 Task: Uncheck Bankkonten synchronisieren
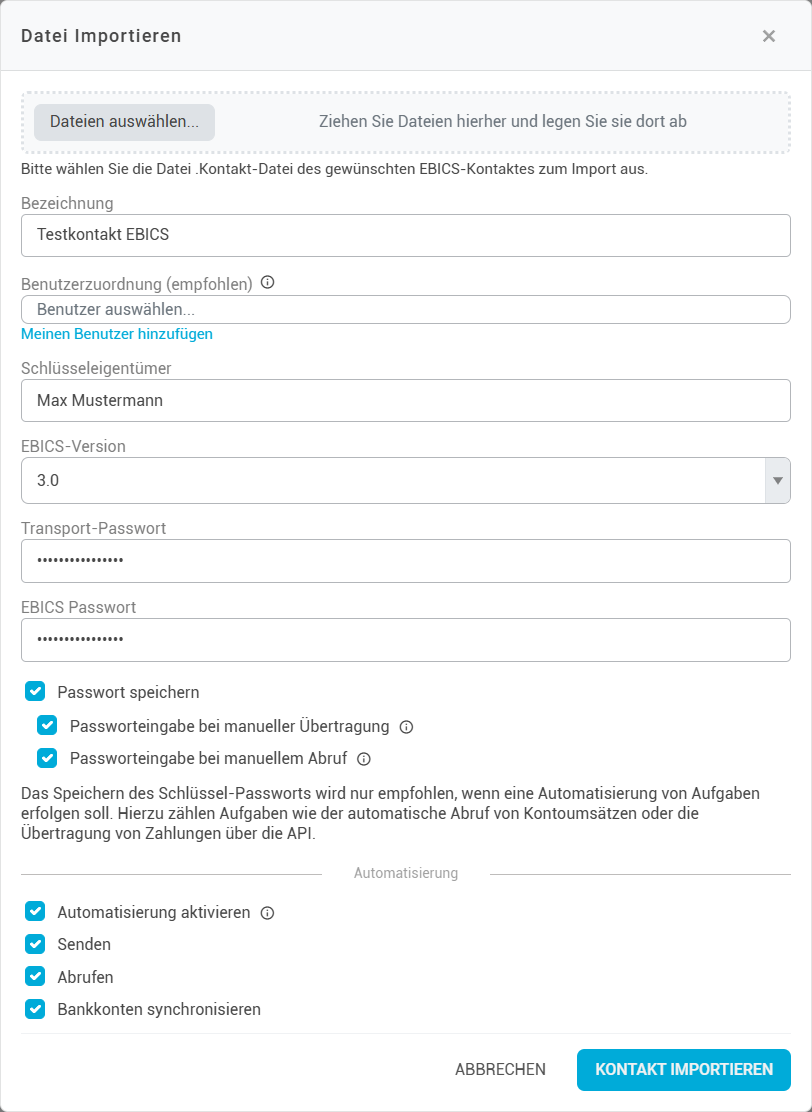[36, 1009]
